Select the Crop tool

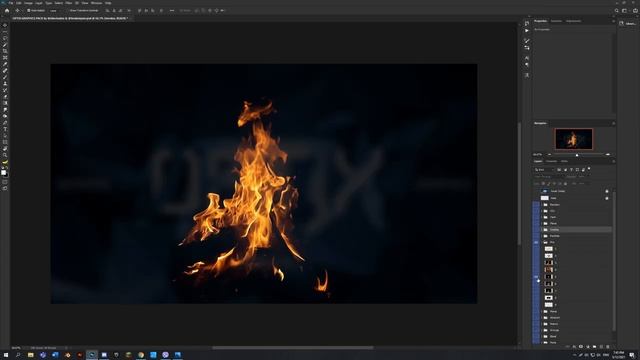tap(5, 51)
